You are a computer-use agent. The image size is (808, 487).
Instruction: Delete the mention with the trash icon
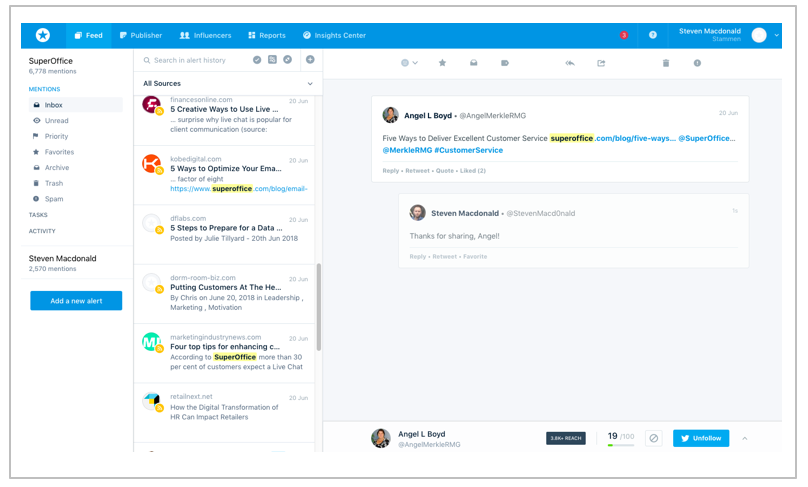[x=666, y=63]
